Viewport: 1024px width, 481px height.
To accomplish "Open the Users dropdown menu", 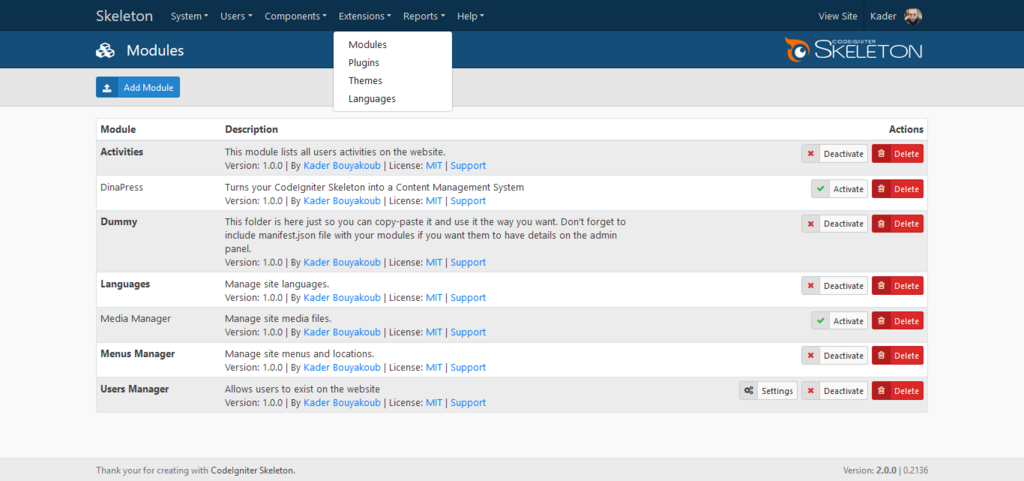I will coord(236,16).
